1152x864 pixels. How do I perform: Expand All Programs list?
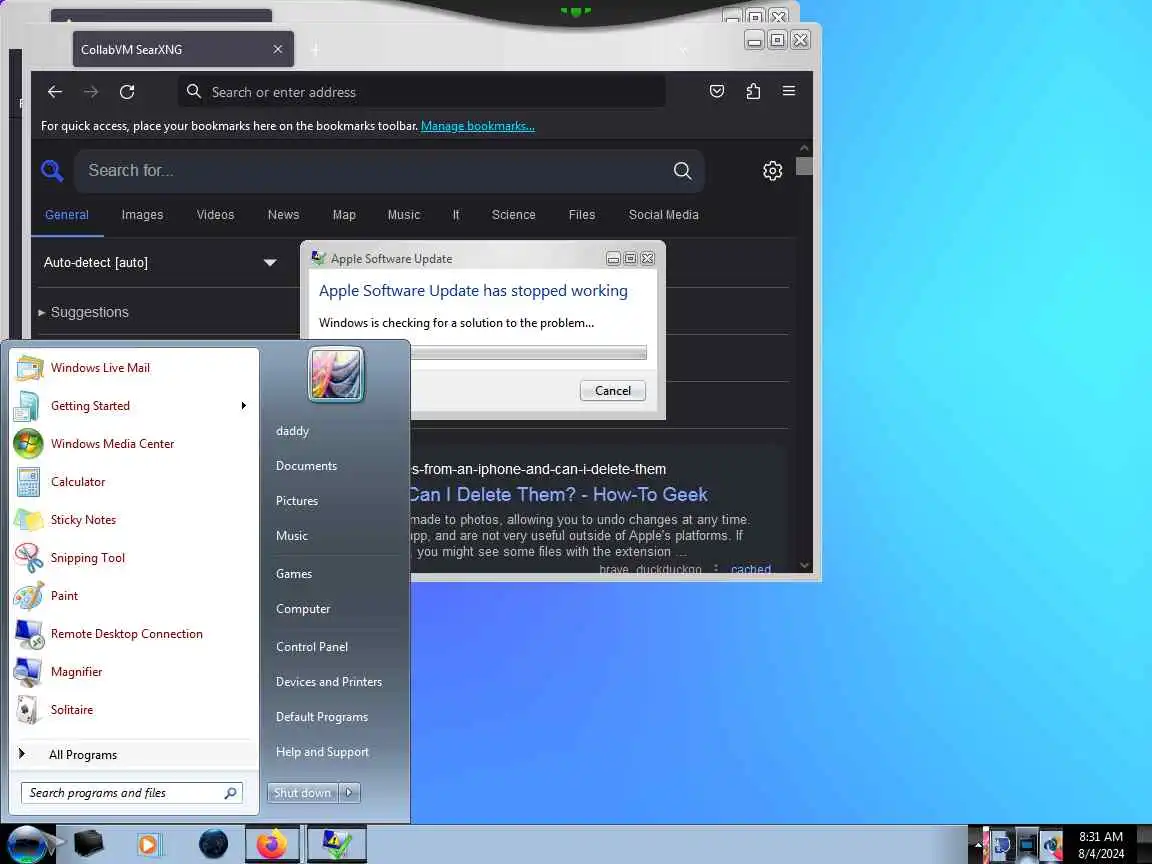[134, 755]
